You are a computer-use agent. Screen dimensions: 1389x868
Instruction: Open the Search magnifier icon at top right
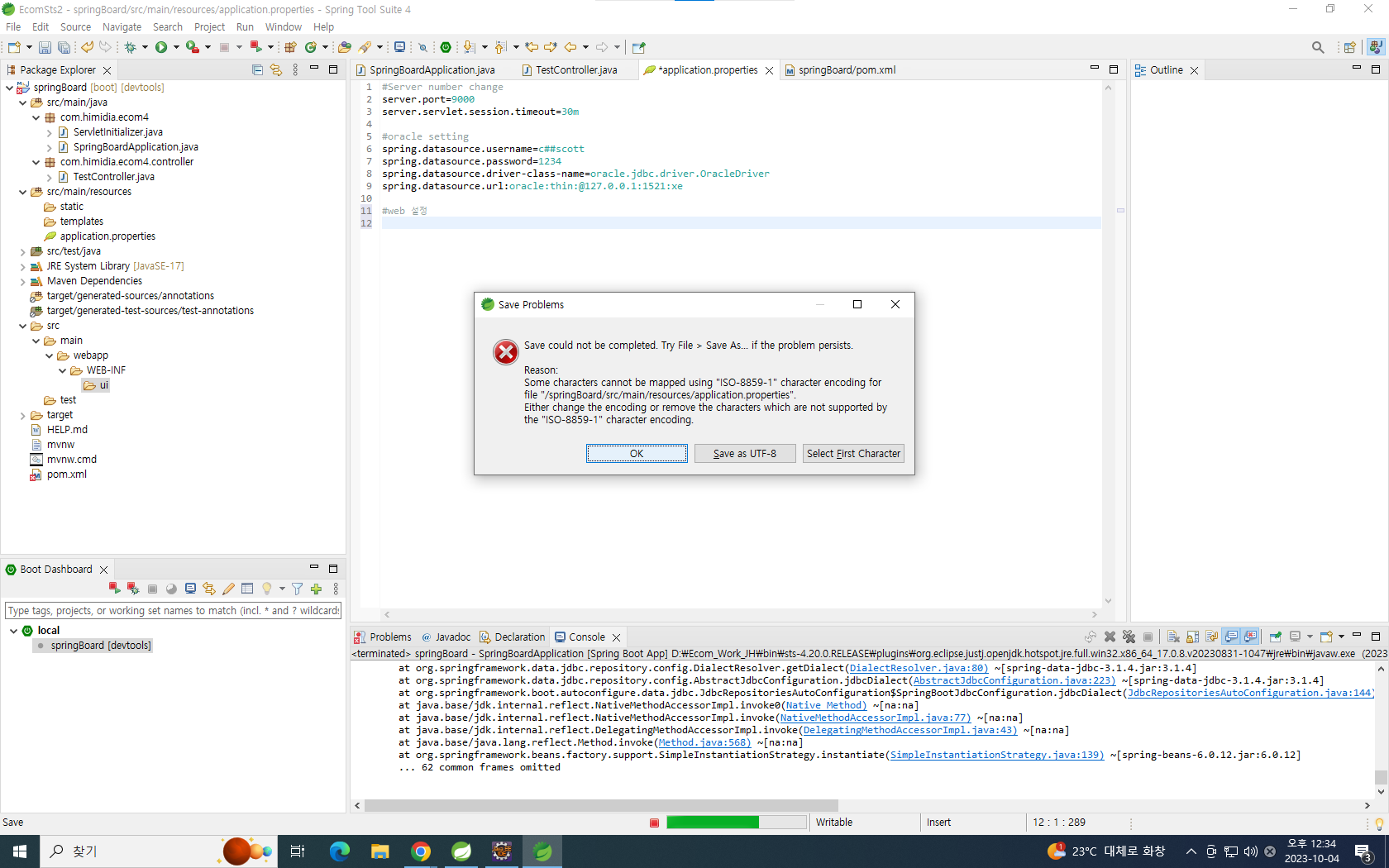(1318, 48)
